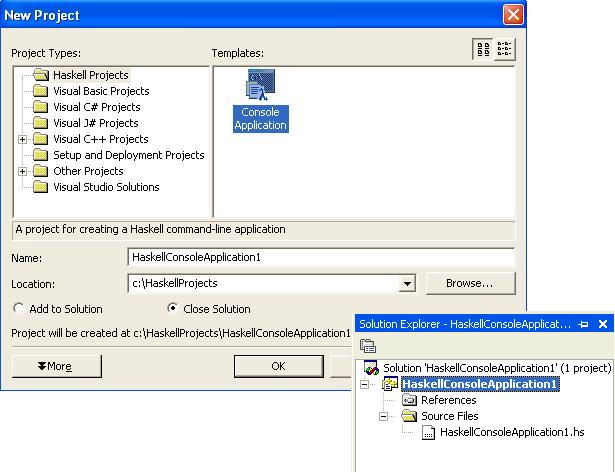
Task: Select the References node label
Action: [449, 400]
